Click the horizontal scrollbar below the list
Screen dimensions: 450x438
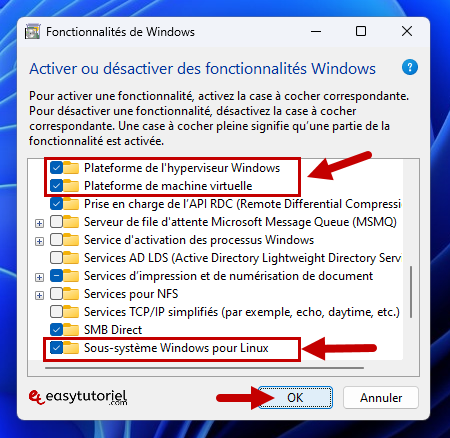pyautogui.click(x=204, y=368)
